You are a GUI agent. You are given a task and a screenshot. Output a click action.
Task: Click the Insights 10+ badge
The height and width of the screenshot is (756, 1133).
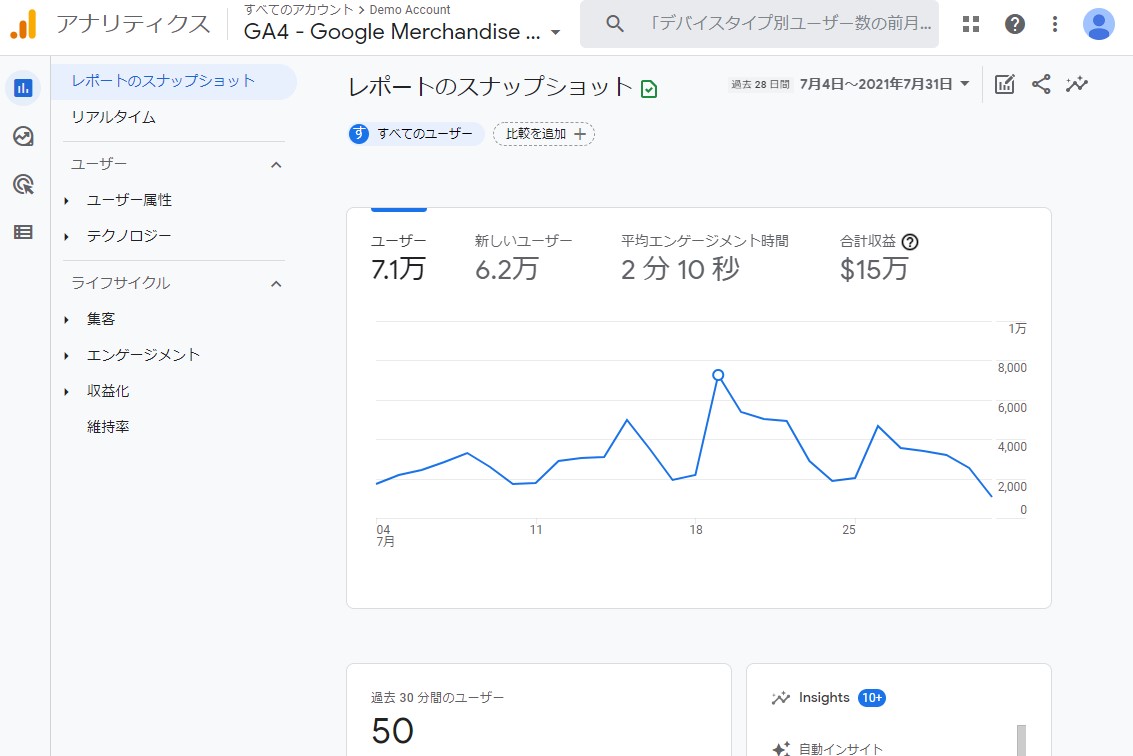[871, 697]
